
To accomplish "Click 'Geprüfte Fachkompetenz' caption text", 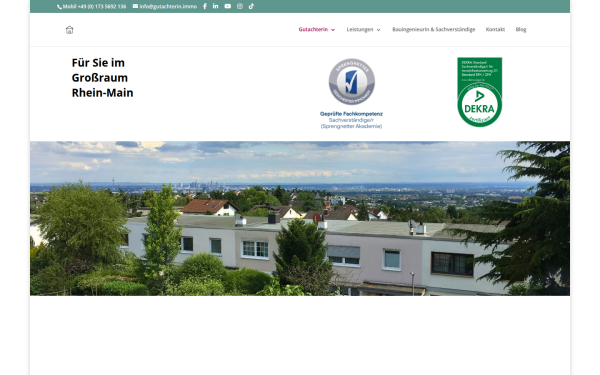I will click(x=351, y=114).
